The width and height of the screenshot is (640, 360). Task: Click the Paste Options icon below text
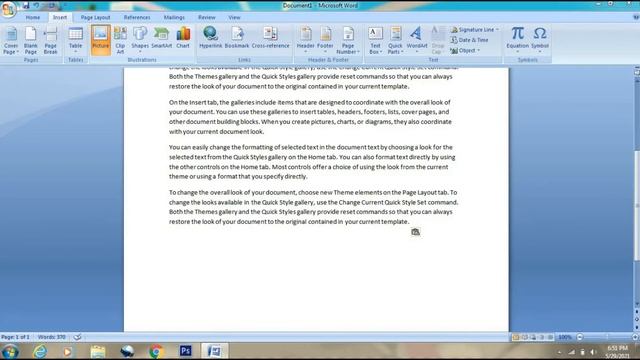415,232
